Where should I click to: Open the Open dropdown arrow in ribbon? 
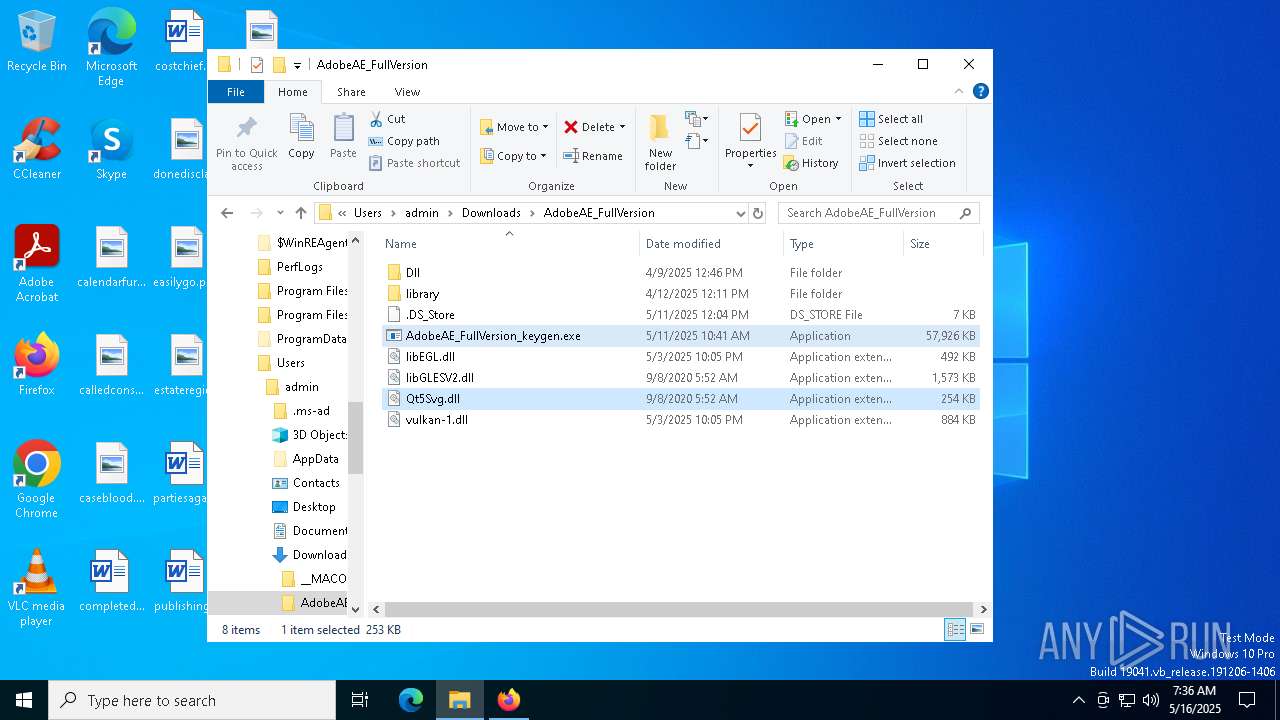(x=838, y=119)
